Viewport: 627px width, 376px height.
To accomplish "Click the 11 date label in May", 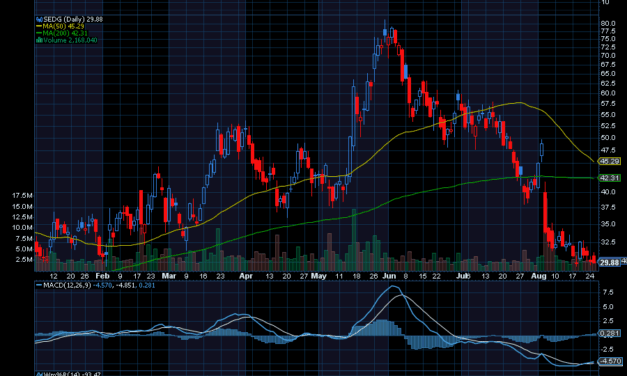I will pyautogui.click(x=339, y=276).
